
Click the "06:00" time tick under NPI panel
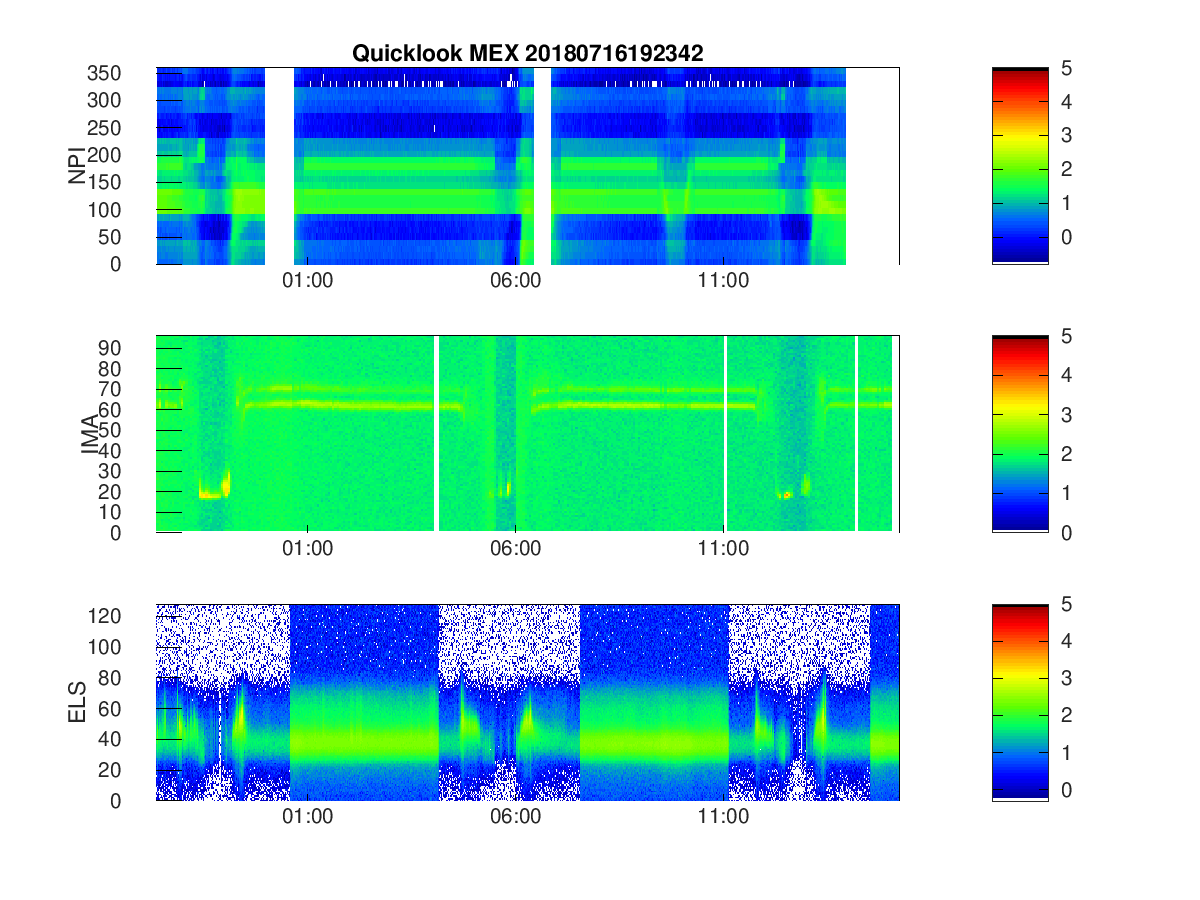516,281
